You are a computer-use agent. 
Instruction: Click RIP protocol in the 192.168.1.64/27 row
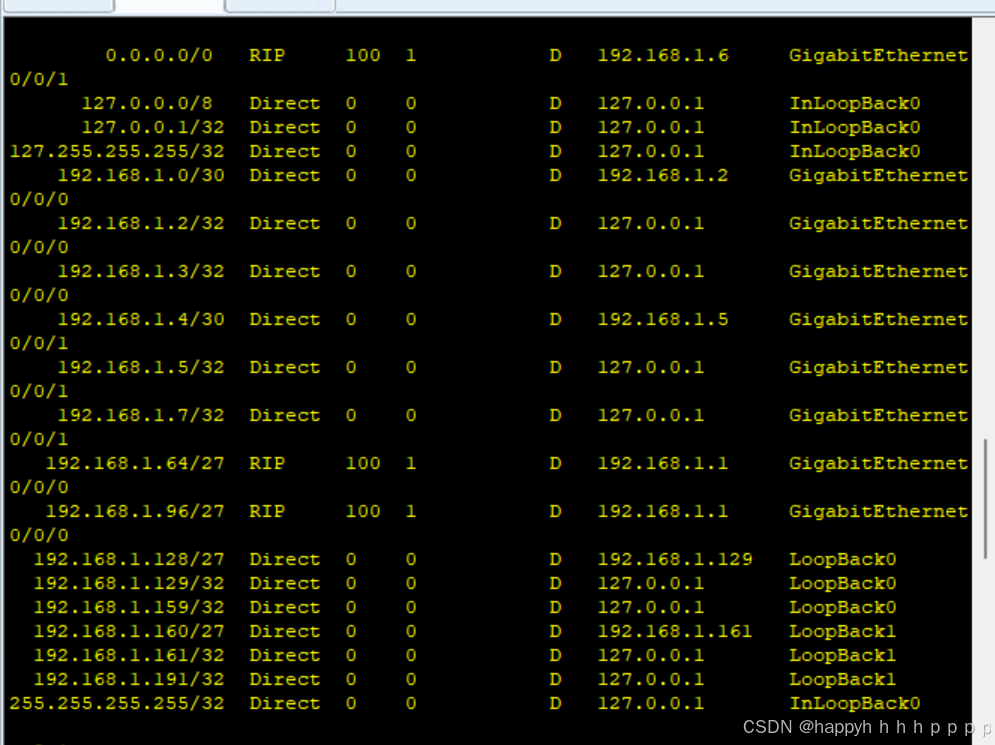[x=267, y=463]
